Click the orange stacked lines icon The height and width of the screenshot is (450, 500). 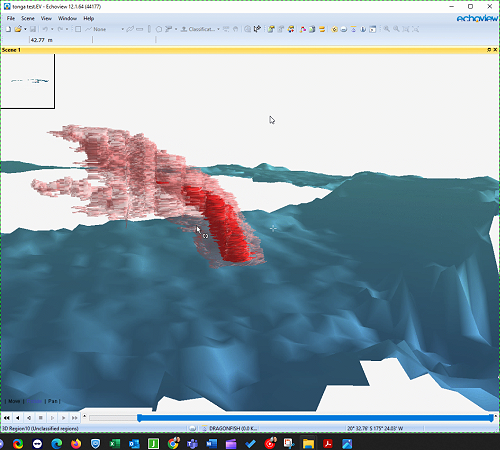pos(322,29)
